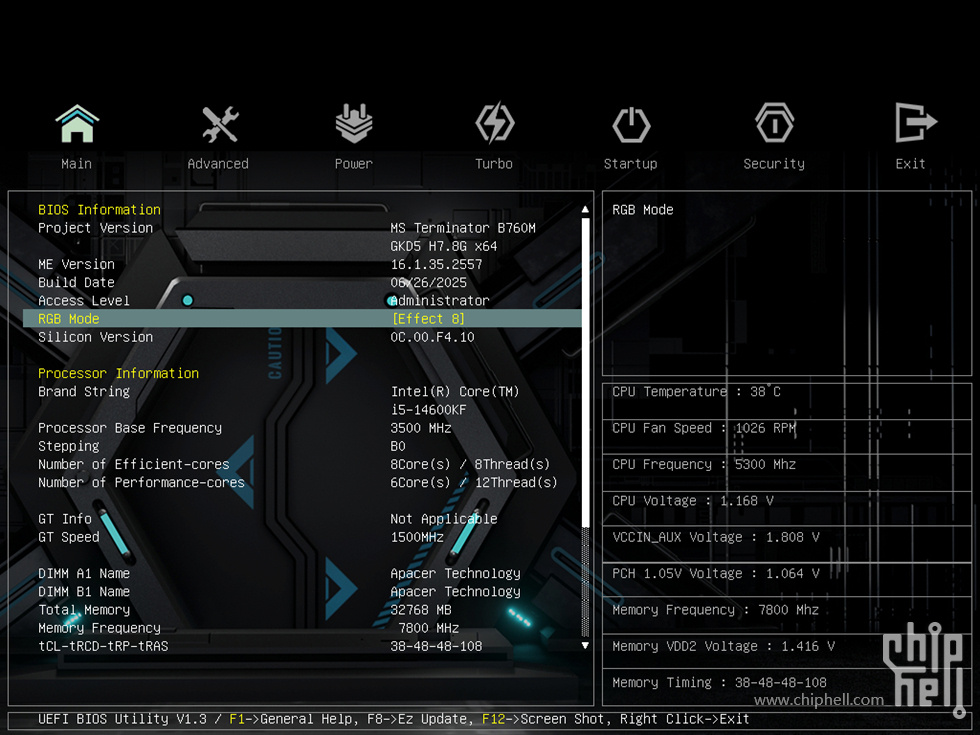The image size is (980, 735).
Task: Select the Number of Performance-cores row
Action: click(x=141, y=482)
